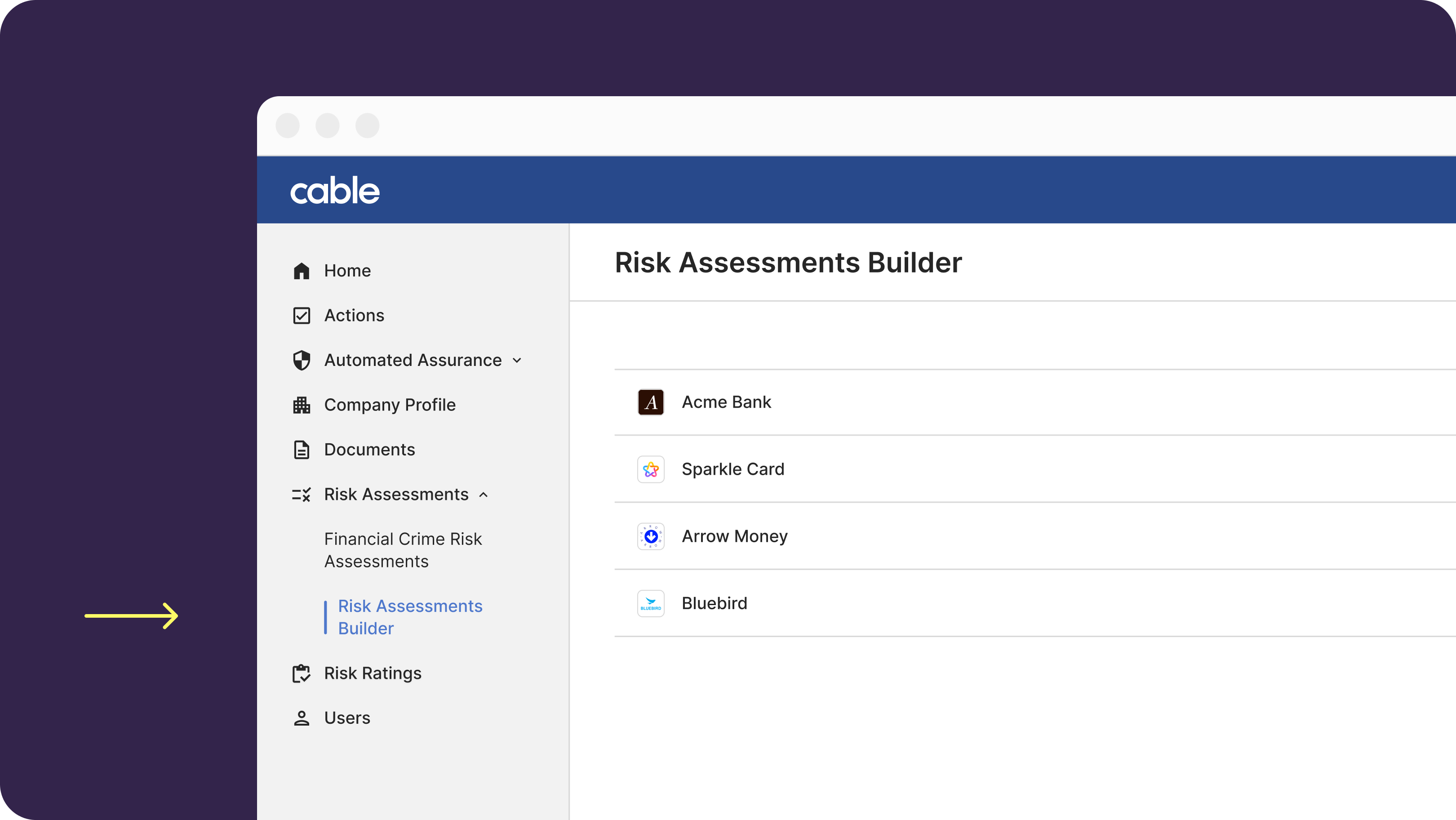Click the Automated Assurance shield icon
Image resolution: width=1456 pixels, height=820 pixels.
tap(301, 360)
